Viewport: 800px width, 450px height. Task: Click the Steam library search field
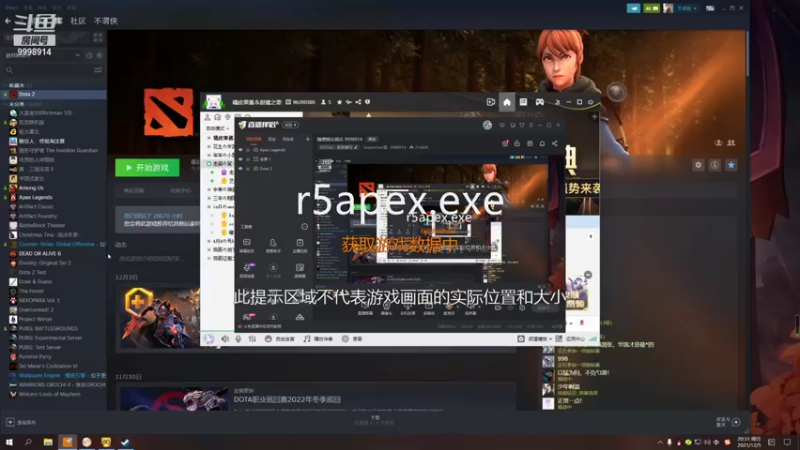[x=48, y=70]
